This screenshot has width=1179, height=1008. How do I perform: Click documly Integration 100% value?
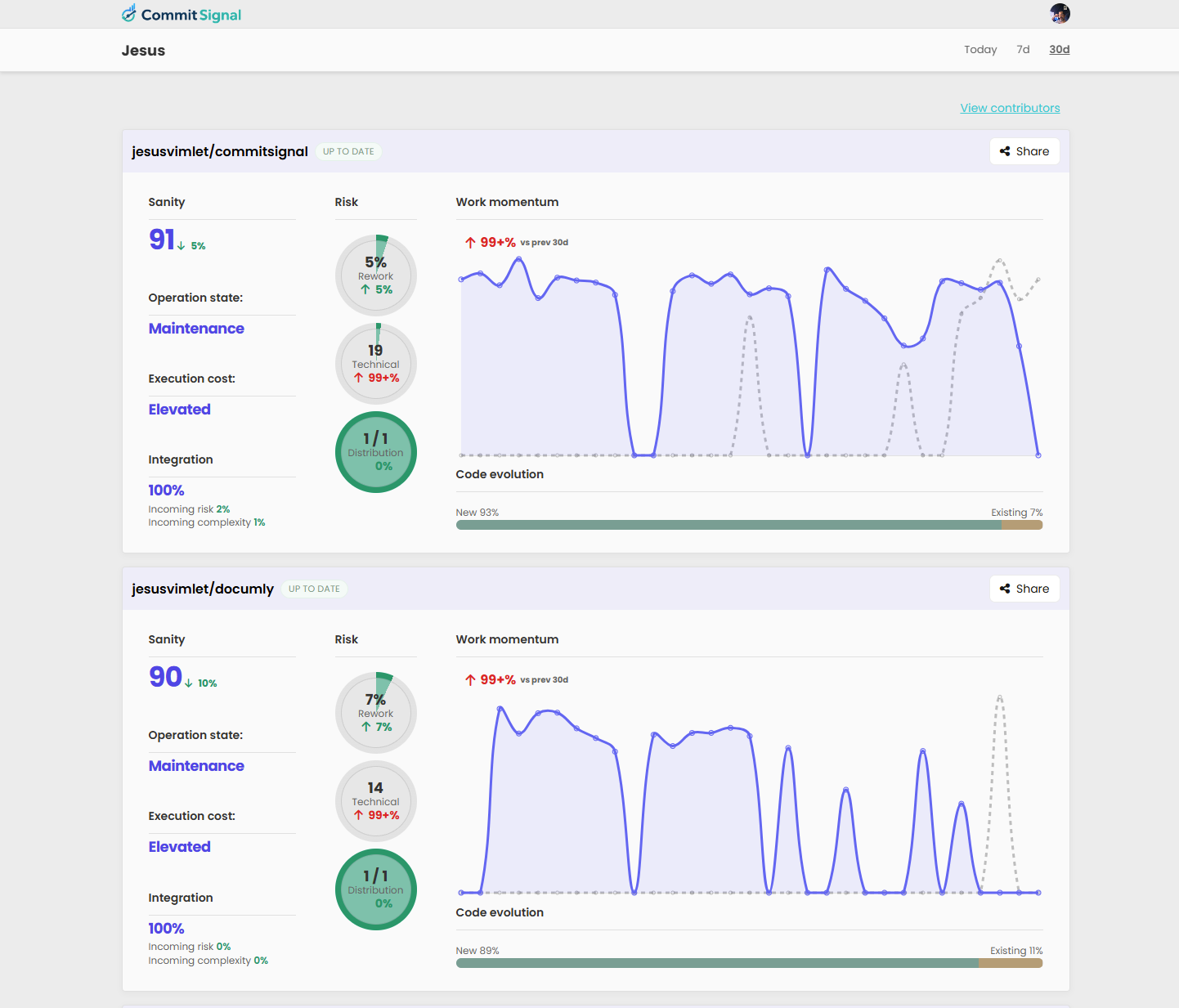[166, 929]
